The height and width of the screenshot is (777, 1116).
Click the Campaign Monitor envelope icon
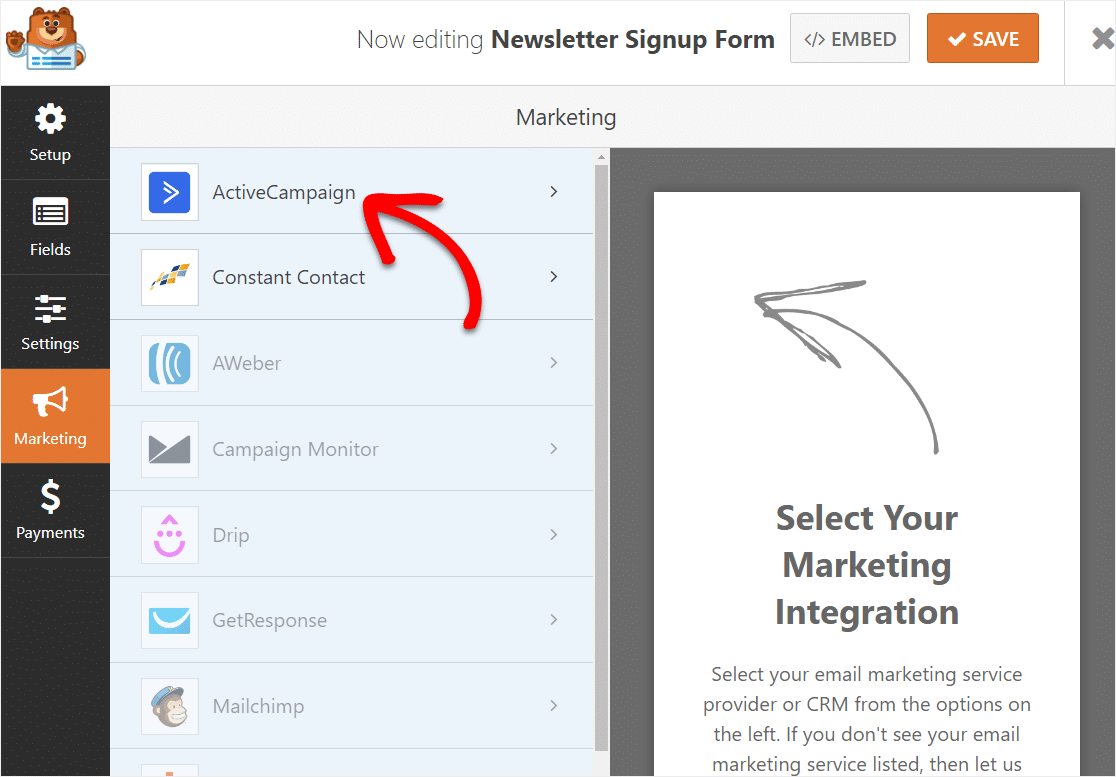pos(169,449)
